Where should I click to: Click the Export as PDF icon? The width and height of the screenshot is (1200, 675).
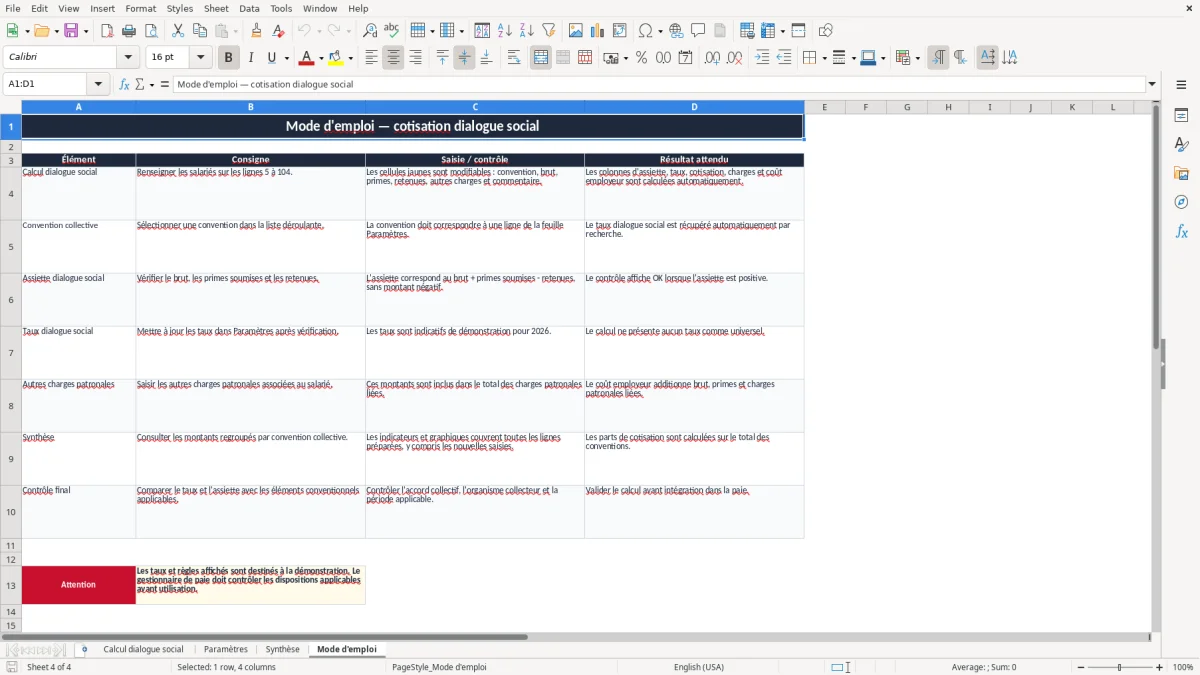coord(108,31)
